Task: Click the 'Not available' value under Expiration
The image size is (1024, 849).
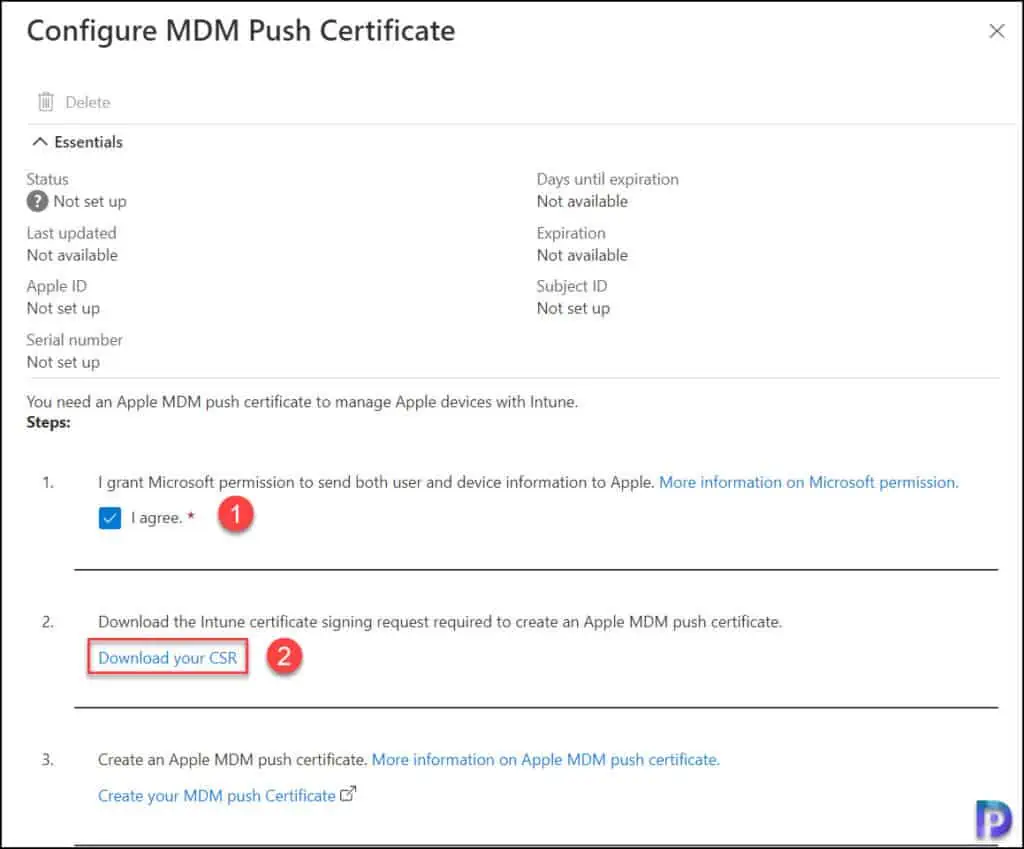Action: 583,255
